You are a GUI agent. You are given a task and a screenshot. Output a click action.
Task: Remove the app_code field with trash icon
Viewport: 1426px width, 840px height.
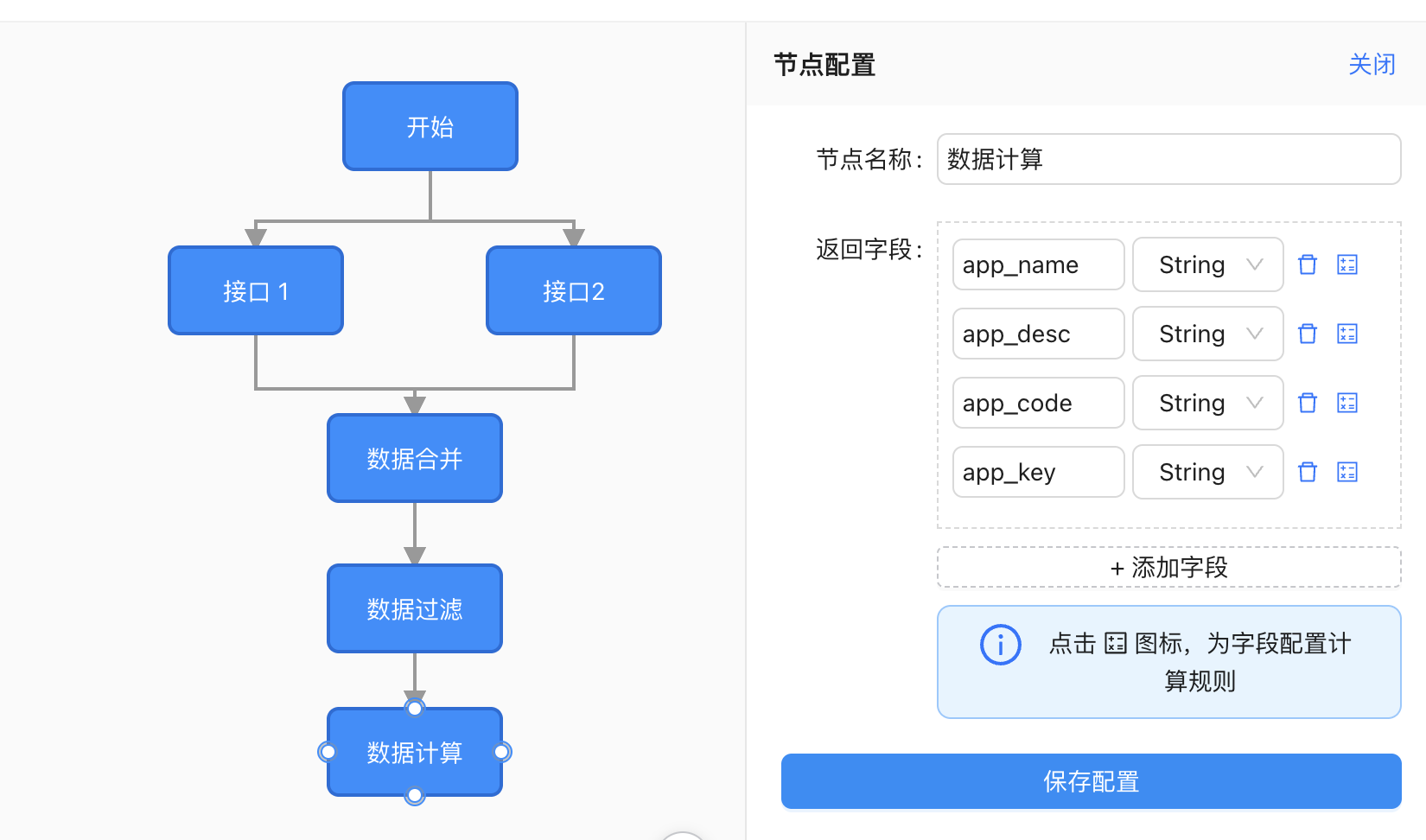[x=1308, y=403]
